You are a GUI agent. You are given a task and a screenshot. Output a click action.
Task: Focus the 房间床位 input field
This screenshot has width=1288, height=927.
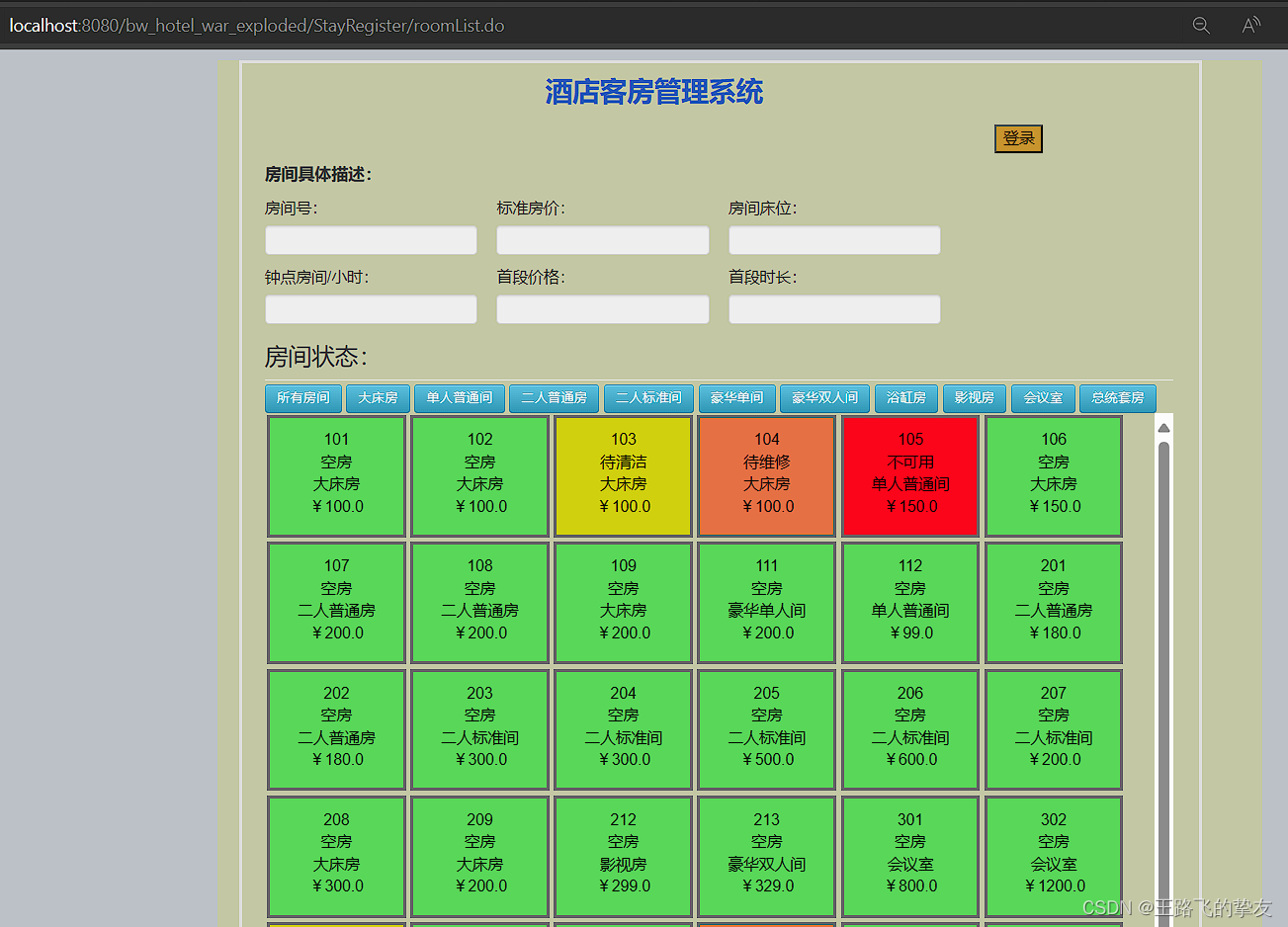tap(834, 240)
